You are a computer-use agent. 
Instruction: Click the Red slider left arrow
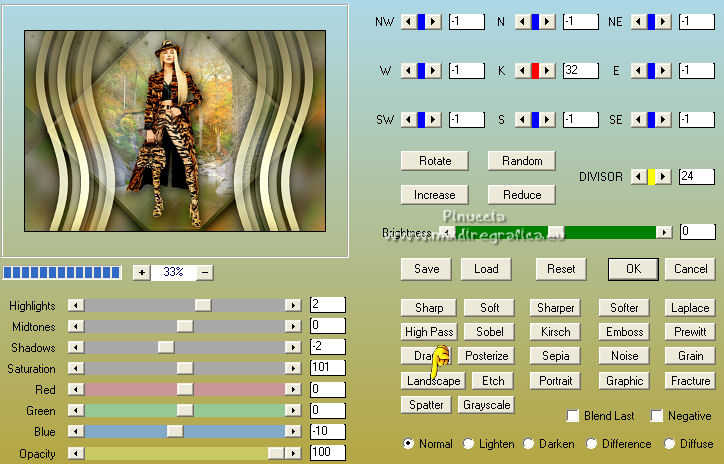[x=76, y=389]
